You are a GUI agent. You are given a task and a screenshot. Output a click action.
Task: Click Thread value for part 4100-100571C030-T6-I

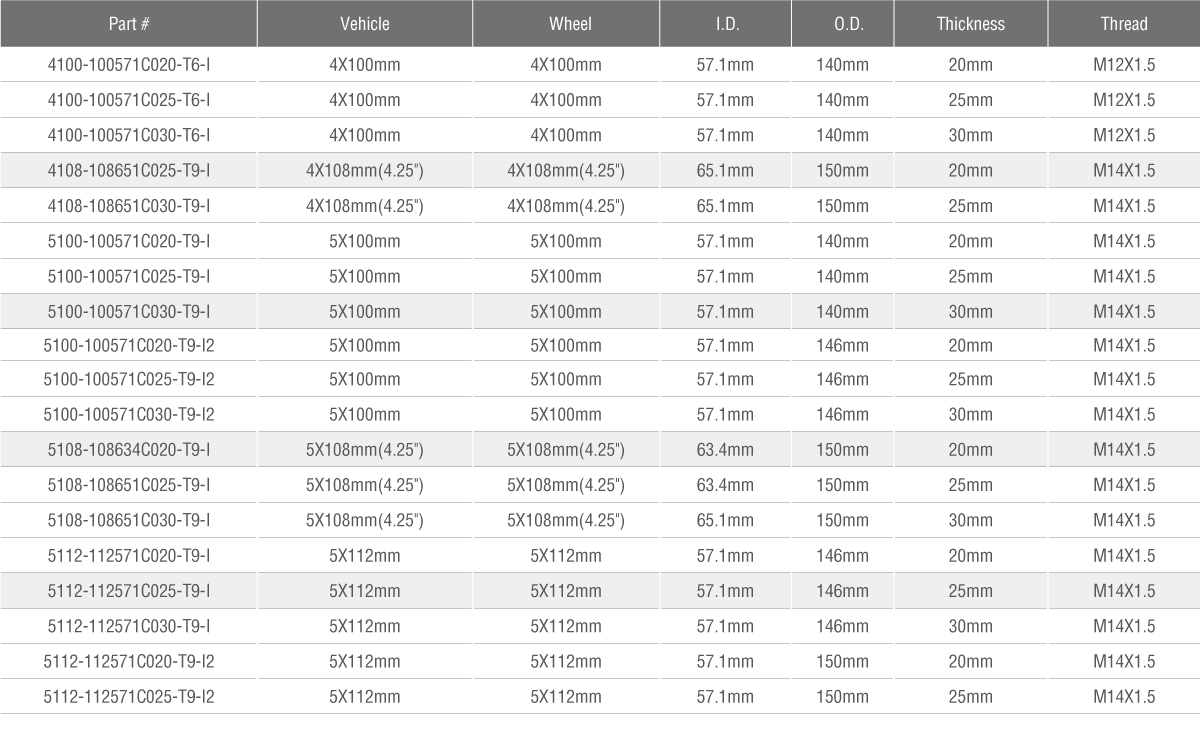pos(1124,135)
